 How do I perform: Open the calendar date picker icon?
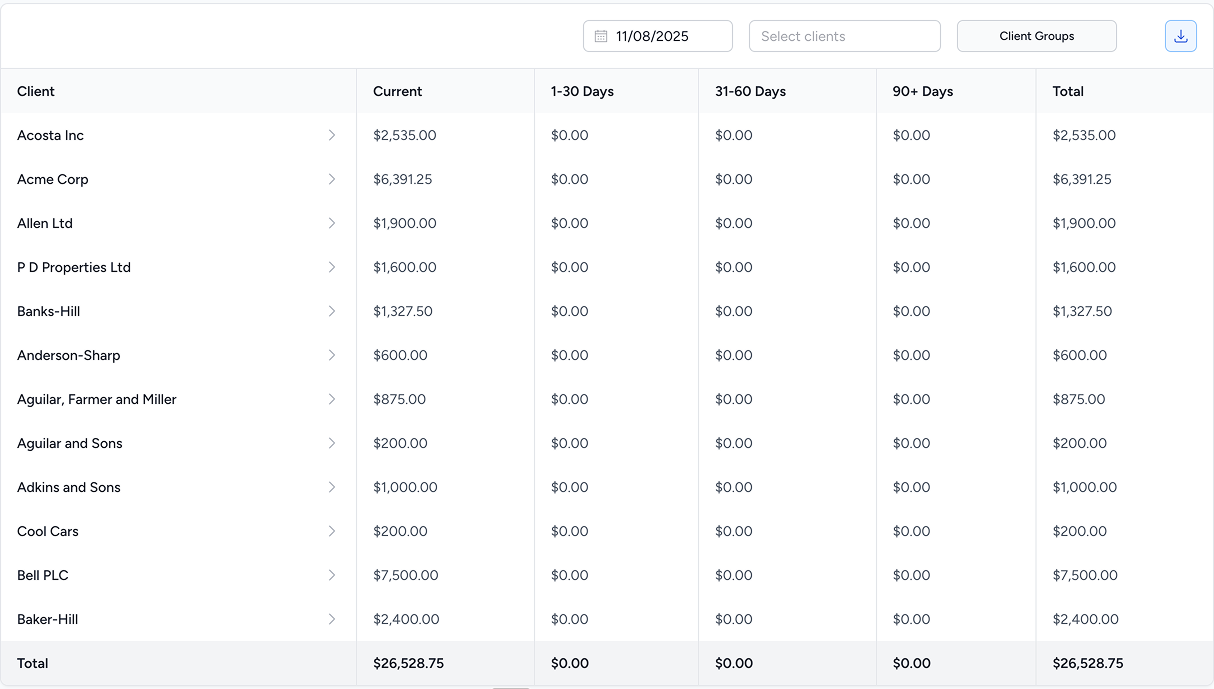[599, 35]
